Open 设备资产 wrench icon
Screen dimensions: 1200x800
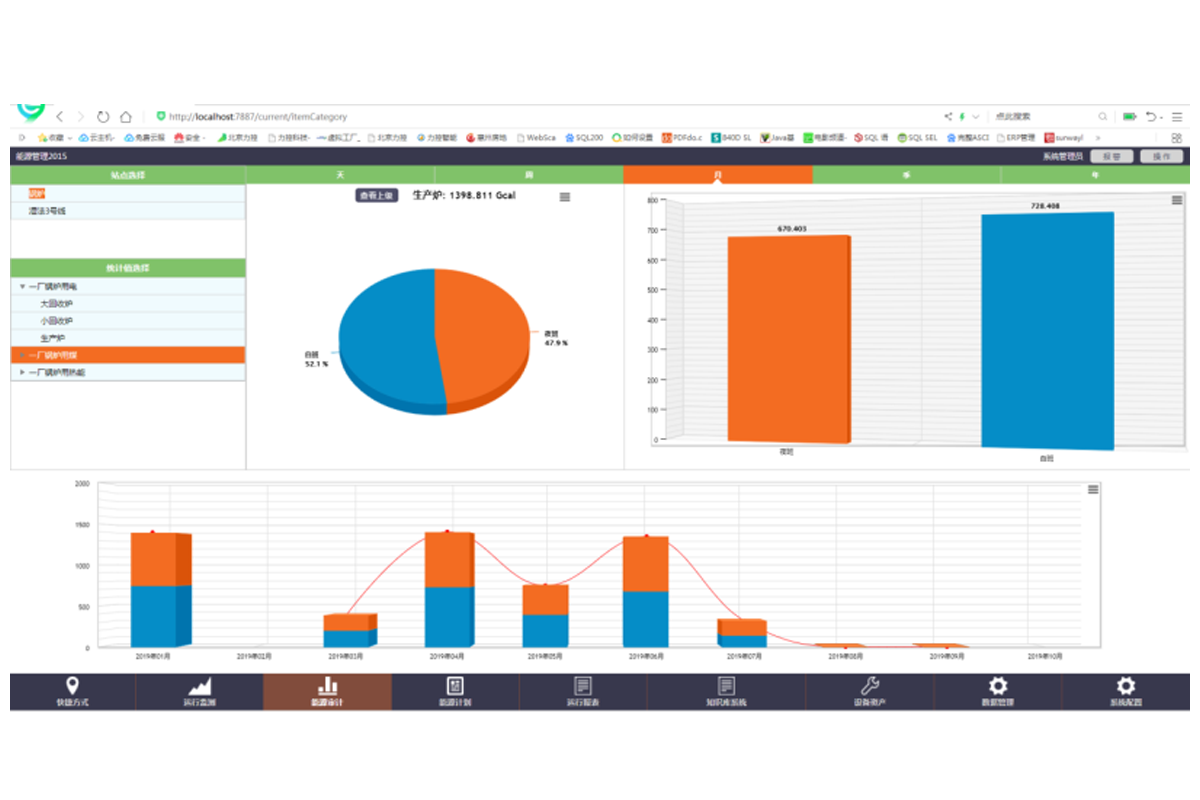tap(869, 686)
